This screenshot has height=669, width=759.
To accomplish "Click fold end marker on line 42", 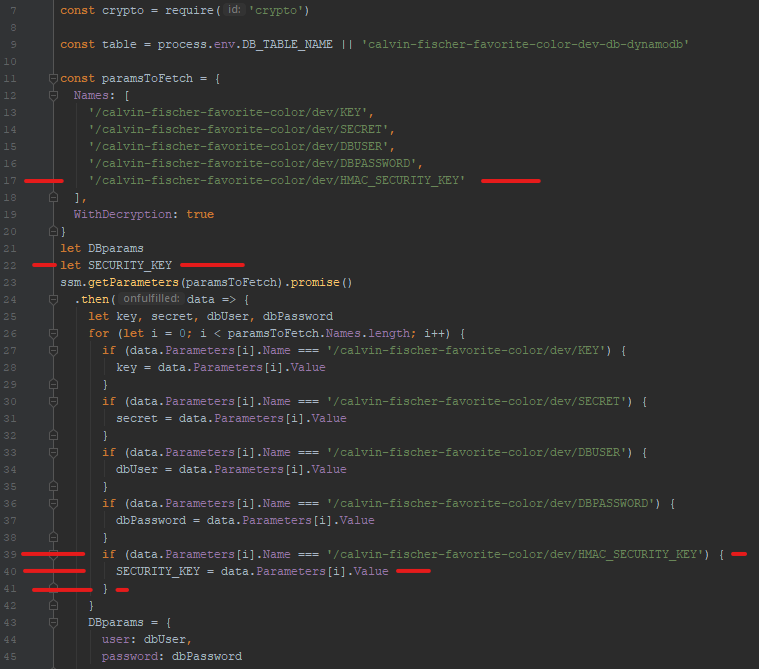I will [x=53, y=606].
